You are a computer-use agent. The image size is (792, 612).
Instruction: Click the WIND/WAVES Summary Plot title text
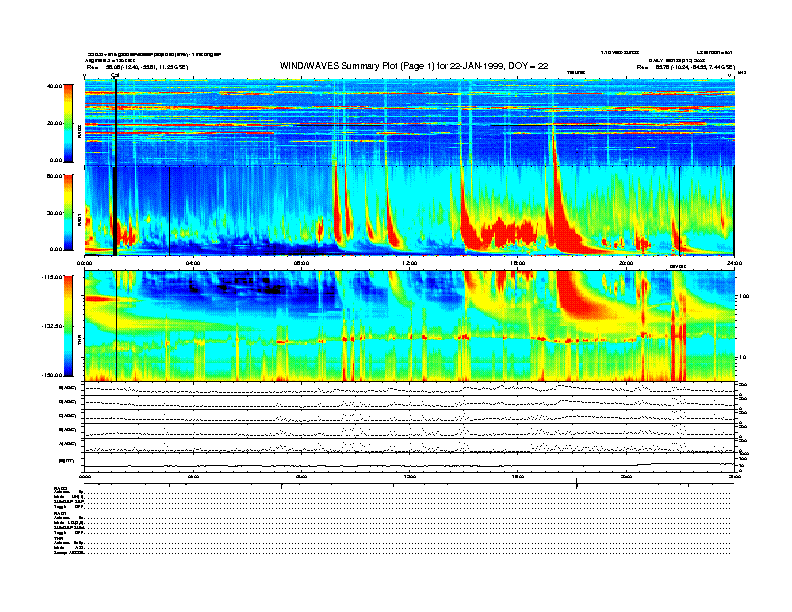click(x=414, y=66)
